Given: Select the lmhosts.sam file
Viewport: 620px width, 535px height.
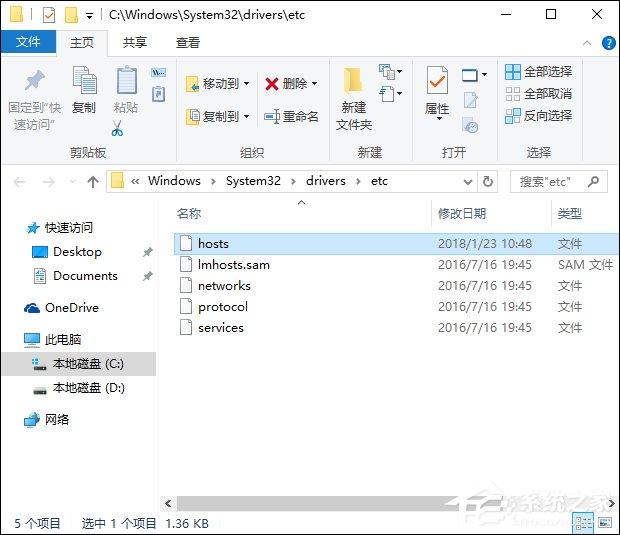Looking at the screenshot, I should (396, 265).
